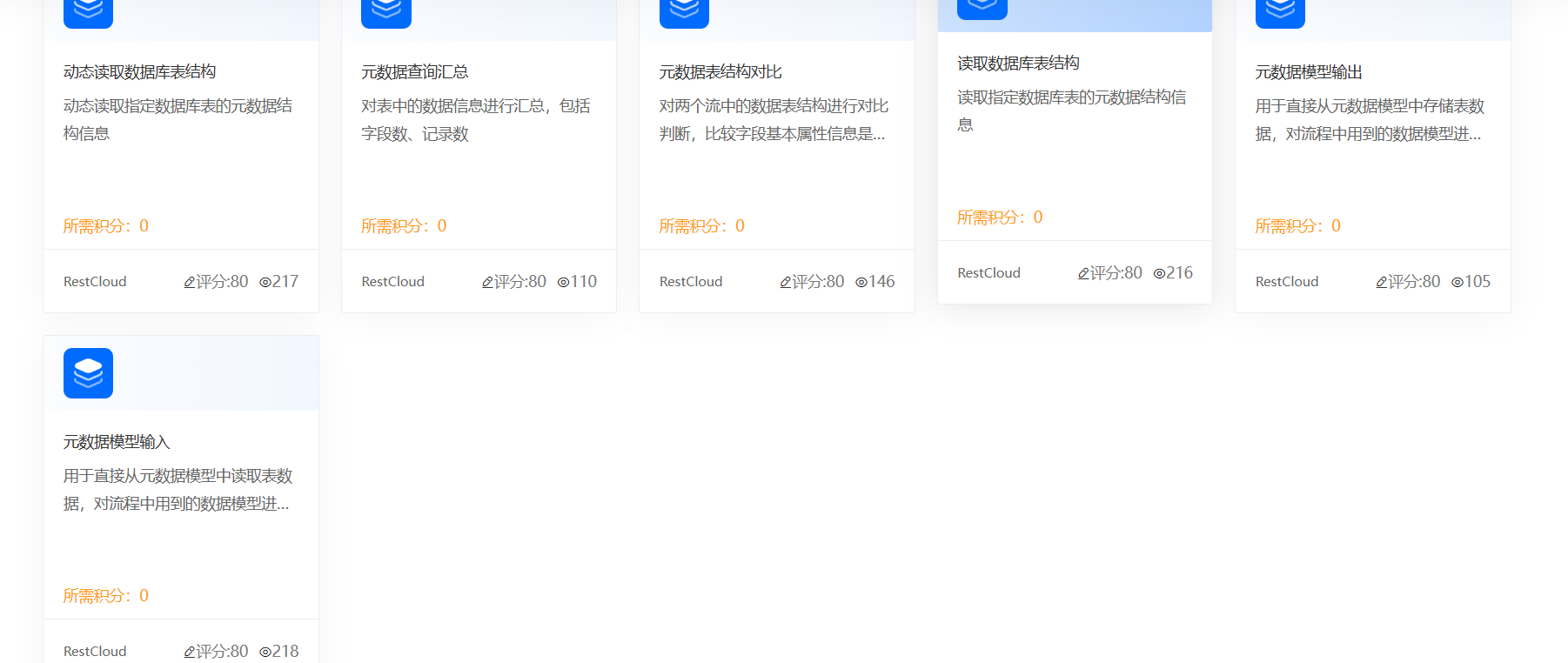1568x663 pixels.
Task: Click the edit pencil icon on 元数据模型输入 card
Action: pyautogui.click(x=189, y=652)
